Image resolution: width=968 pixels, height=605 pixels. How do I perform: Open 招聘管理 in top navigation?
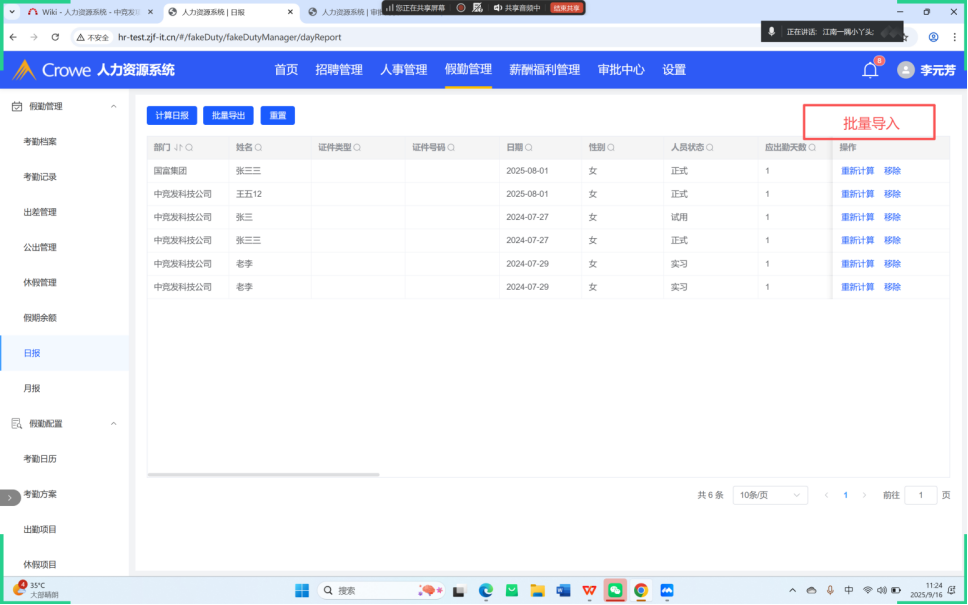pyautogui.click(x=339, y=70)
